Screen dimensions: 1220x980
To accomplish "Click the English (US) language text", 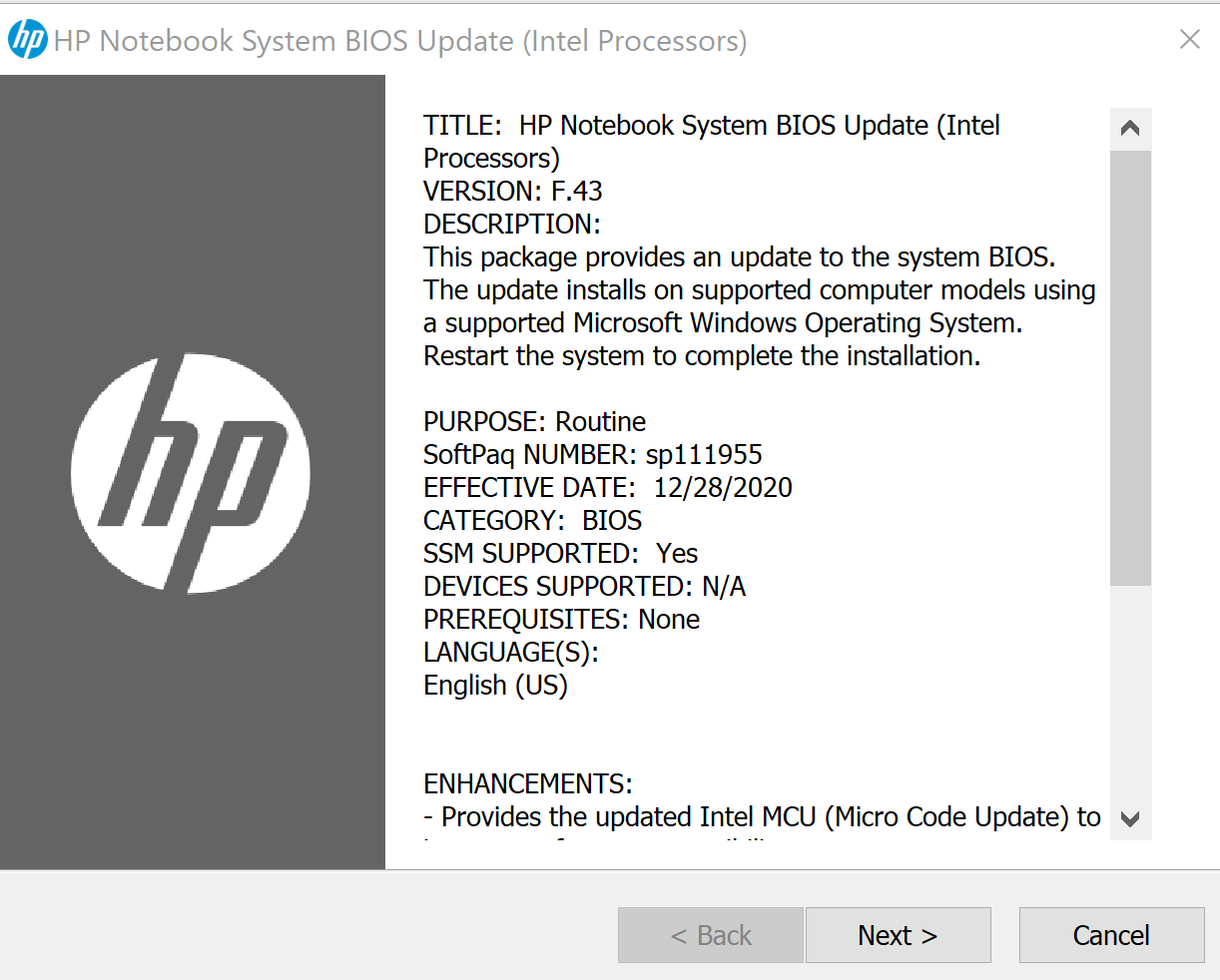I will (495, 685).
